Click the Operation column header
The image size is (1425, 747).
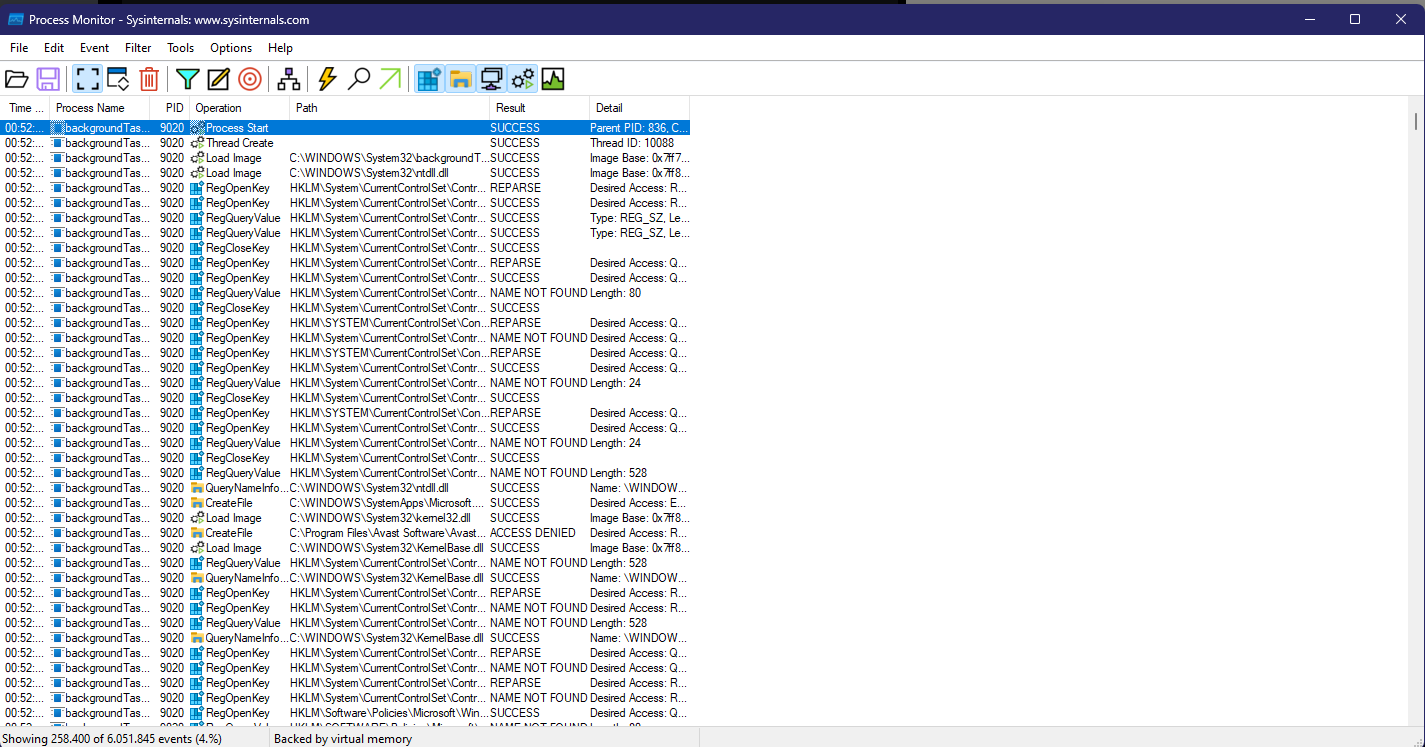(240, 108)
